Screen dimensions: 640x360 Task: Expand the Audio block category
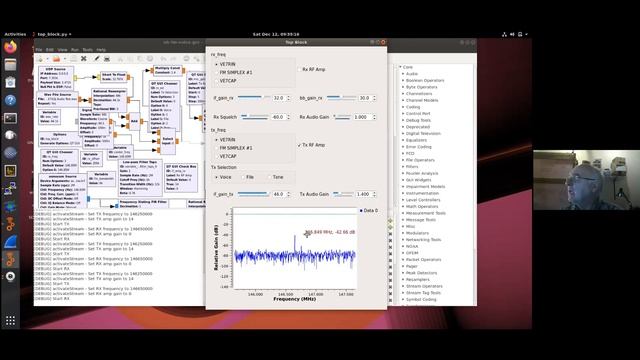coord(403,74)
